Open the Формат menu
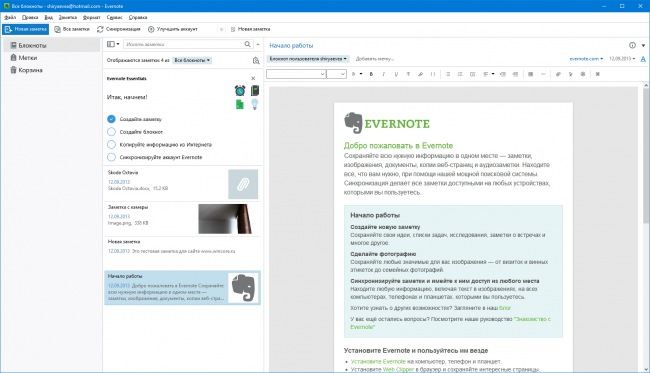Screen dimensions: 650x373 tap(91, 17)
